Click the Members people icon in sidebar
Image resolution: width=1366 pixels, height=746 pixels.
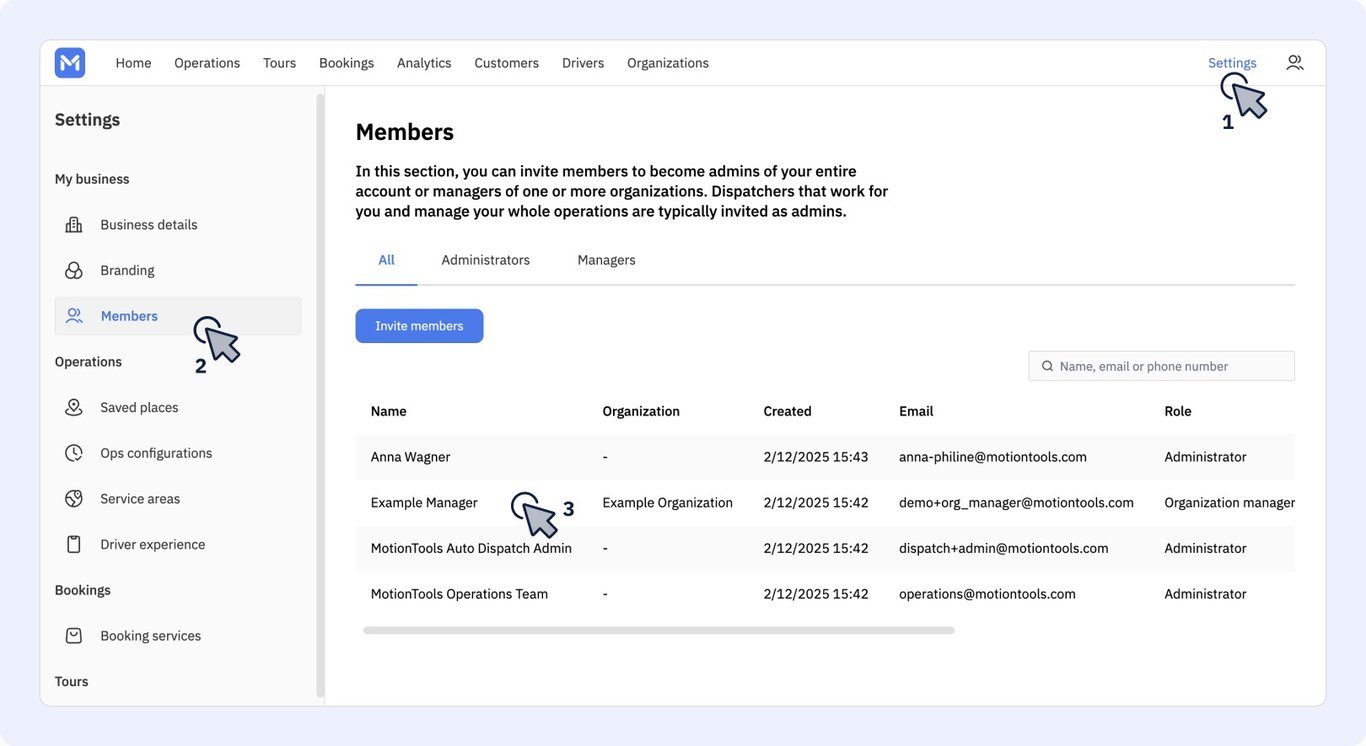(74, 316)
